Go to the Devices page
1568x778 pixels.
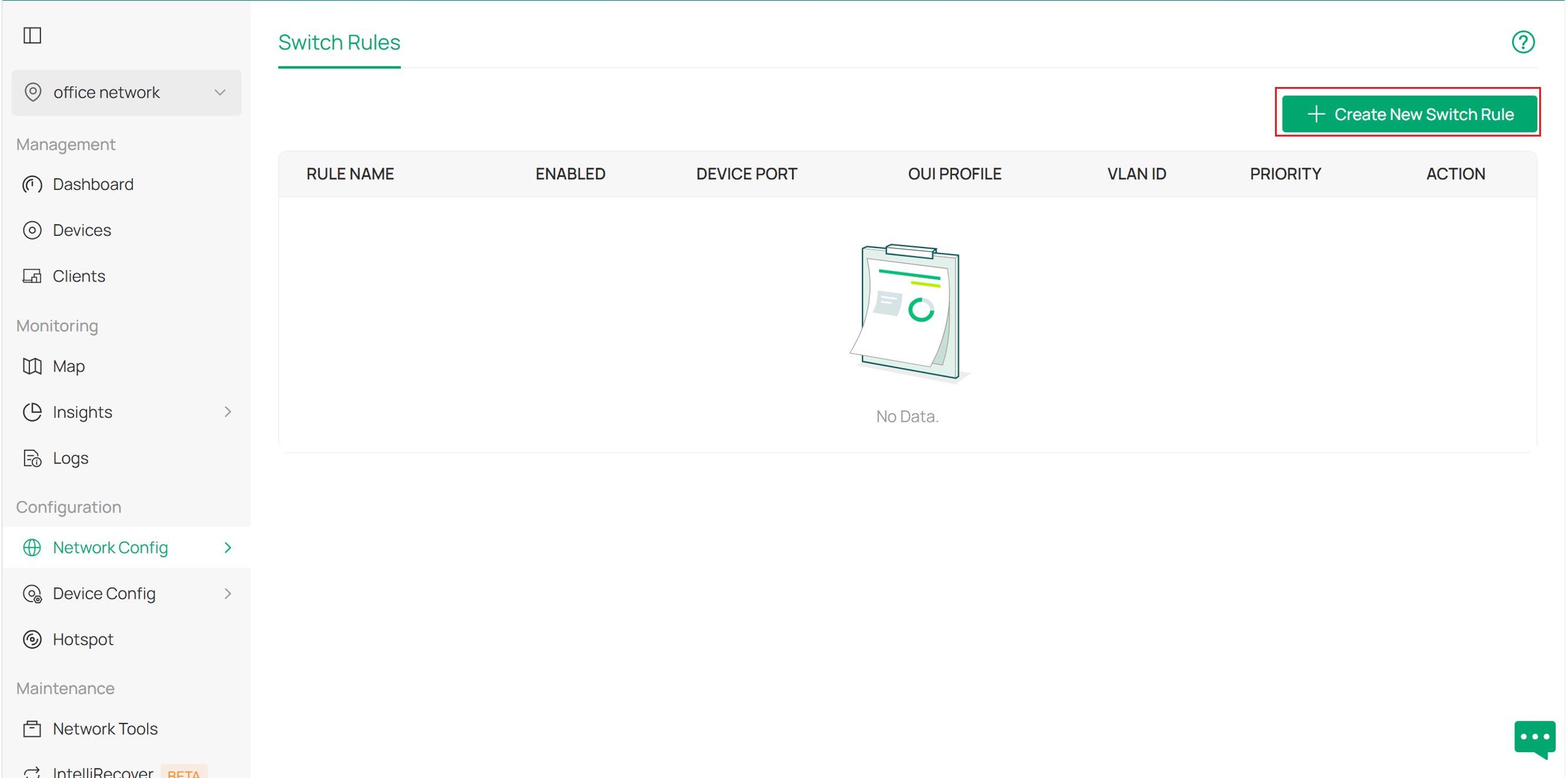pos(82,230)
